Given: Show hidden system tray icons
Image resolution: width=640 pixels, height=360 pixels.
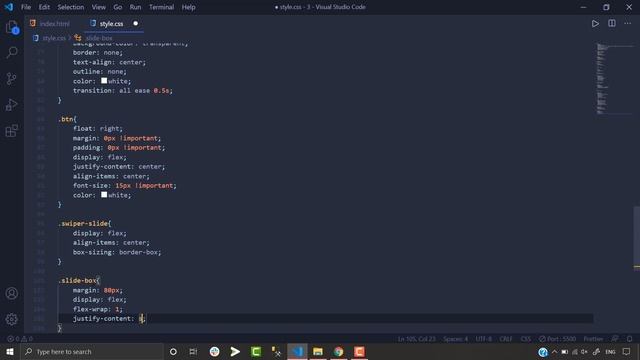Looking at the screenshot, I should (x=554, y=351).
